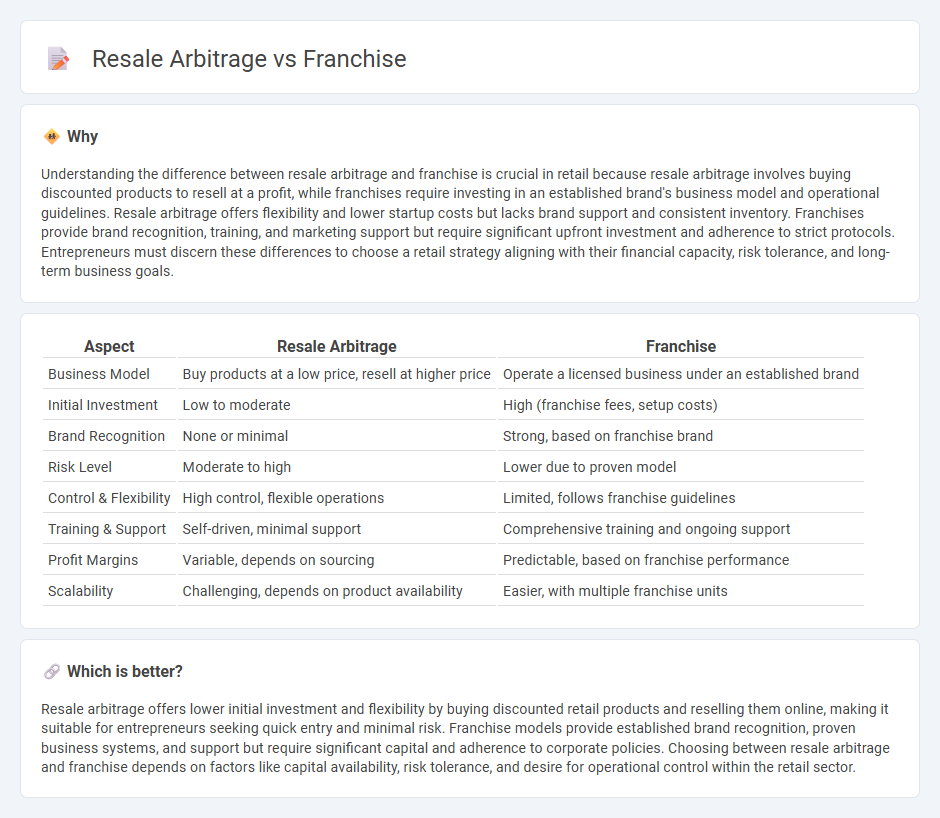This screenshot has height=818, width=940.
Task: Click 'Strong, based on franchise brand' cell
Action: coord(680,436)
